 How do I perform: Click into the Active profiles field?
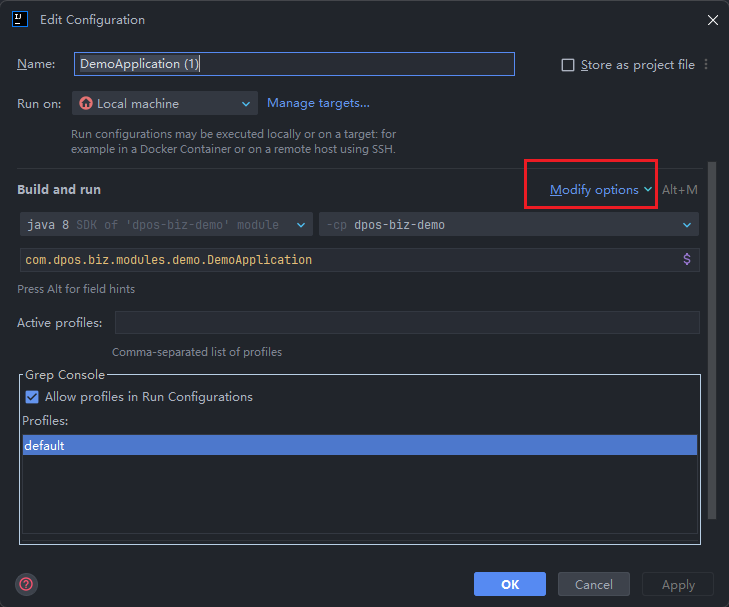(x=406, y=322)
